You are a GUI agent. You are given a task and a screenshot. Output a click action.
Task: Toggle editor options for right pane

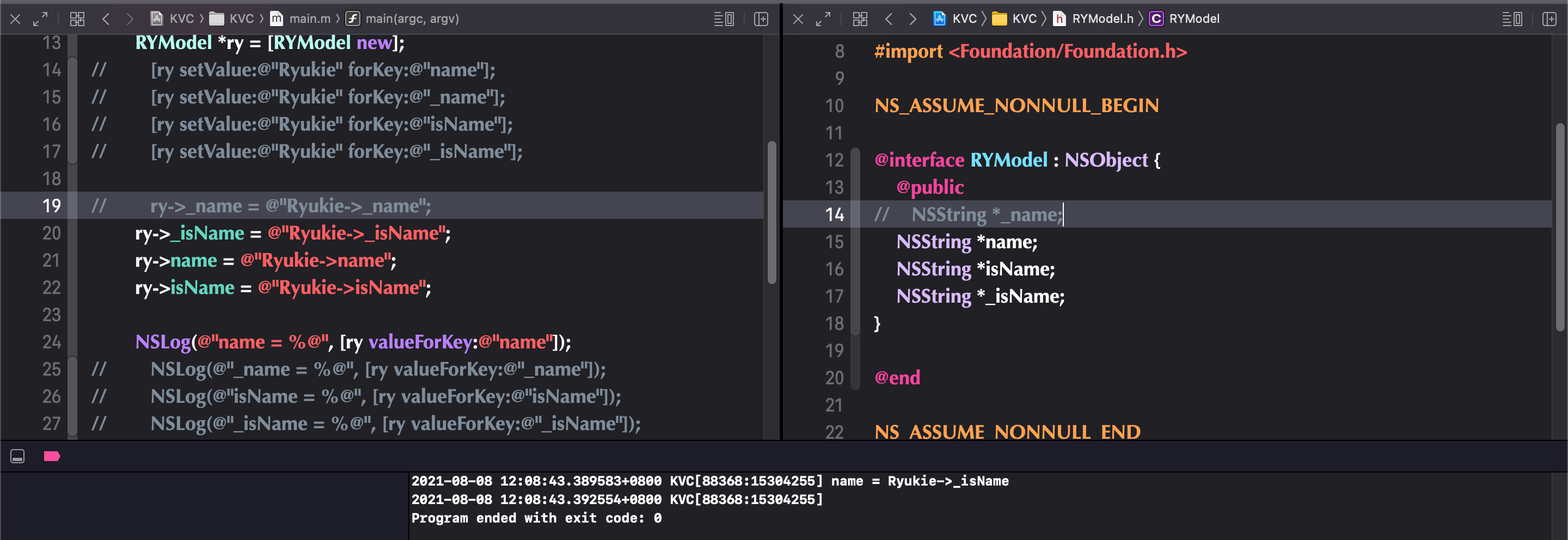pyautogui.click(x=1512, y=19)
